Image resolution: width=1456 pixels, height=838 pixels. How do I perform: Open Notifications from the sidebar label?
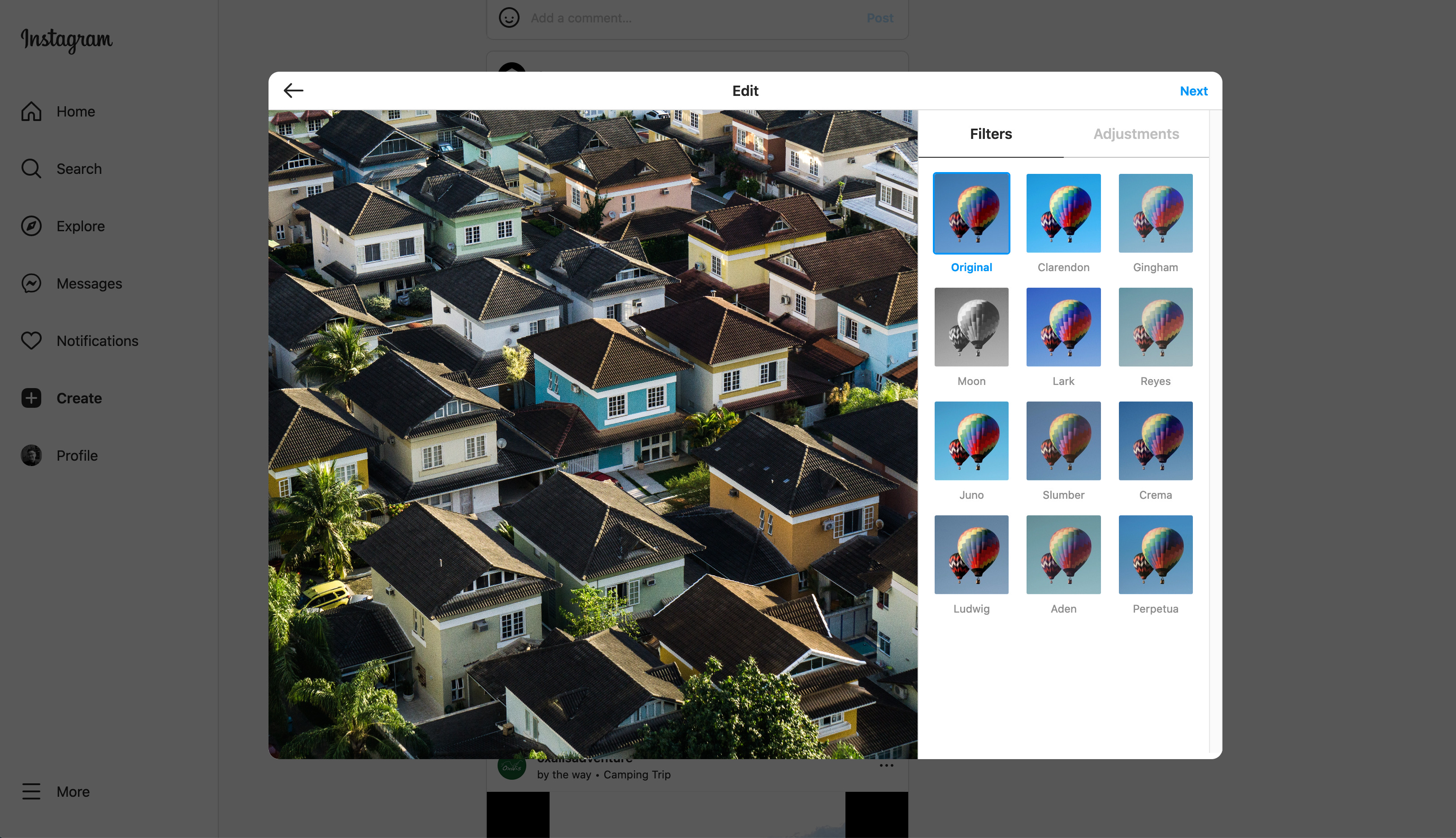[x=97, y=341]
